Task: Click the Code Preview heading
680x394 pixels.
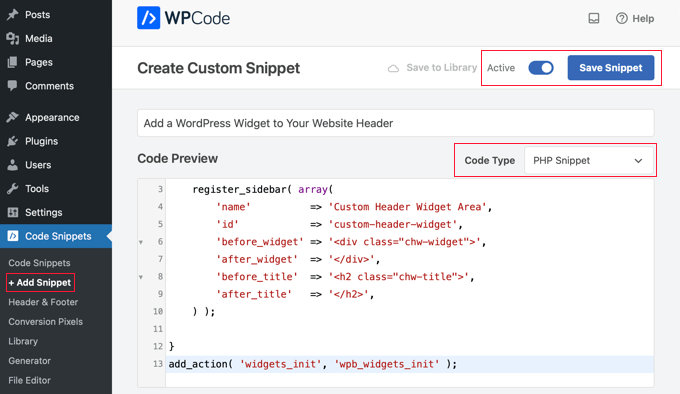Action: tap(177, 159)
